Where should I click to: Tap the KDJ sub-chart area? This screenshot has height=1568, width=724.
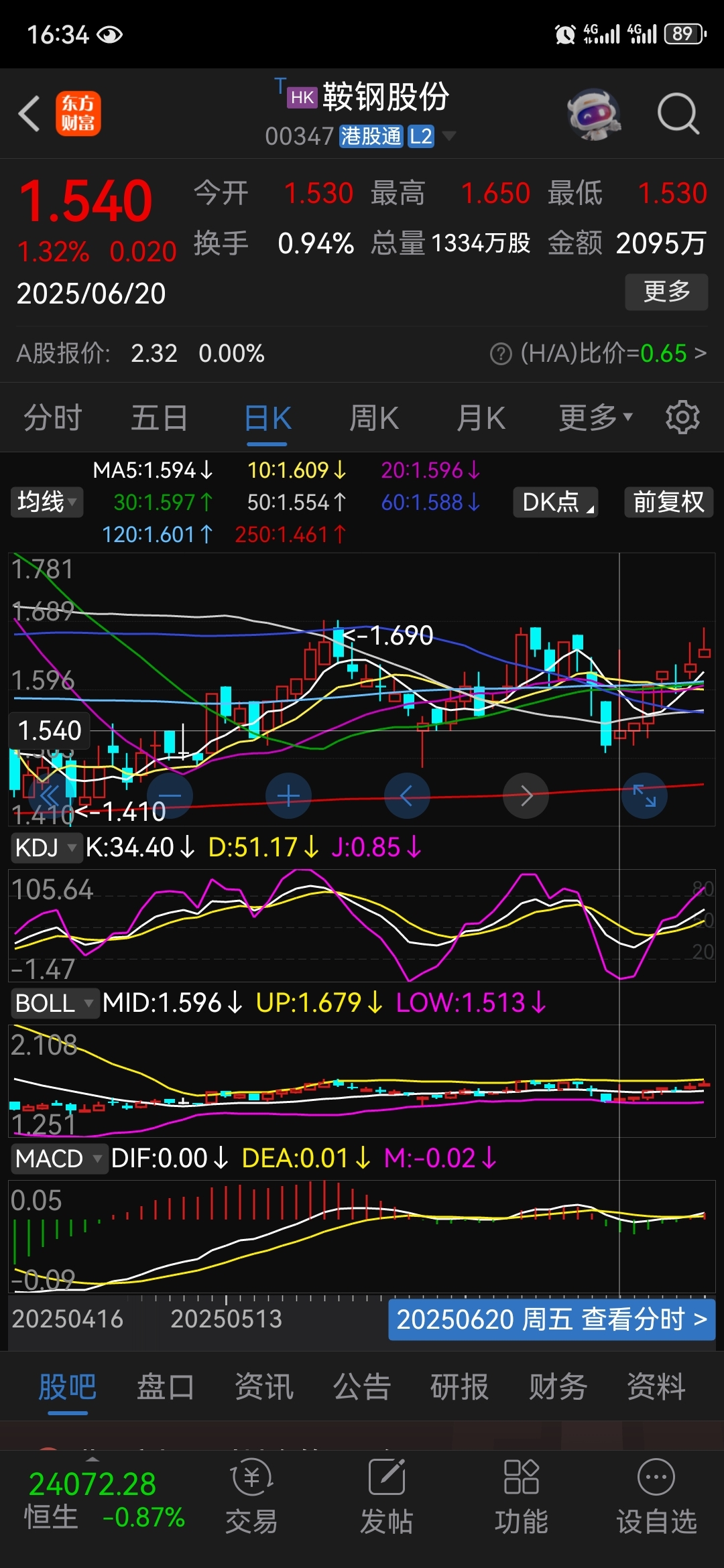tap(362, 925)
